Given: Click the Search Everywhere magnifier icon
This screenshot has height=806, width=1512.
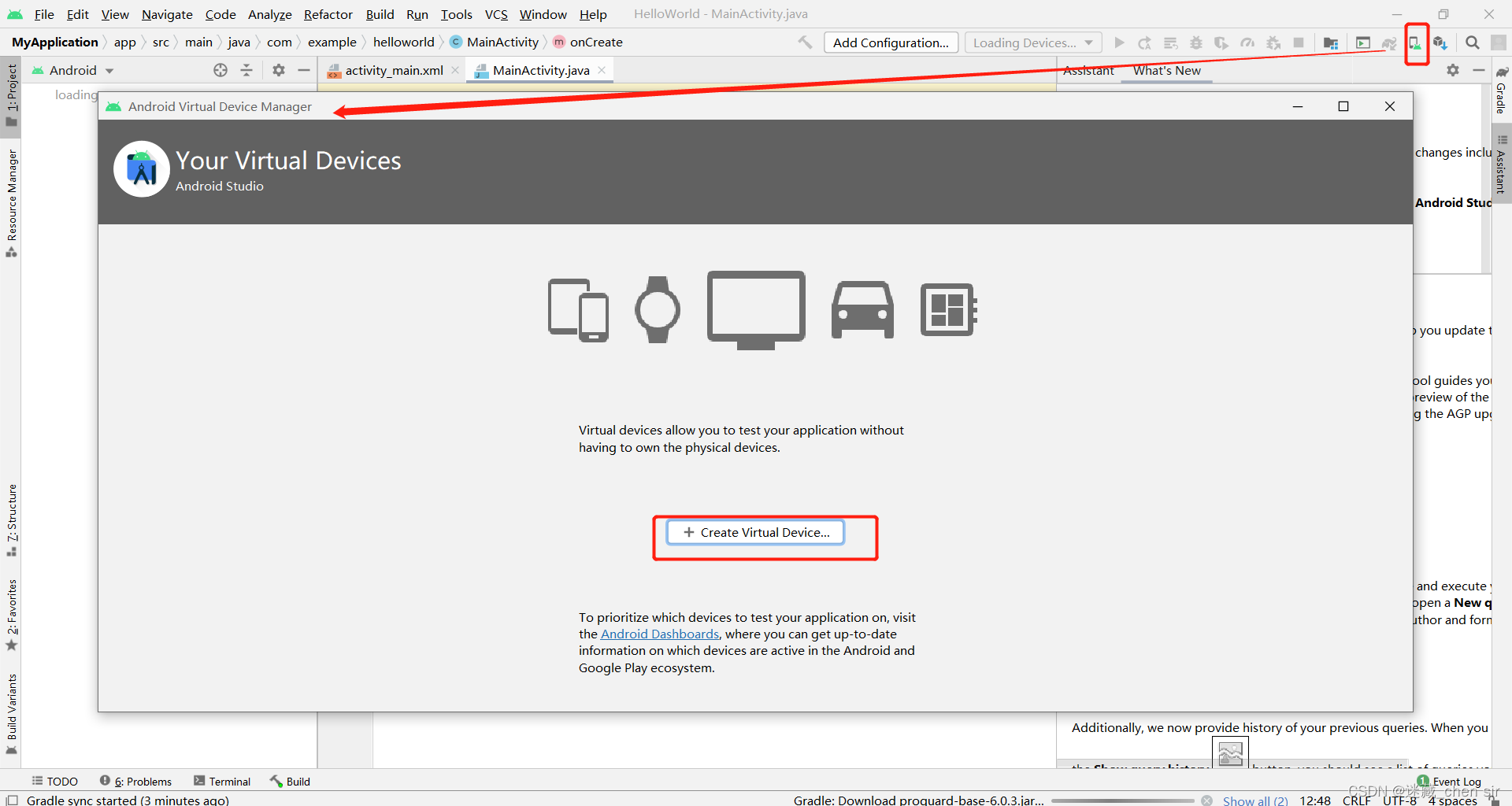Looking at the screenshot, I should [x=1472, y=43].
